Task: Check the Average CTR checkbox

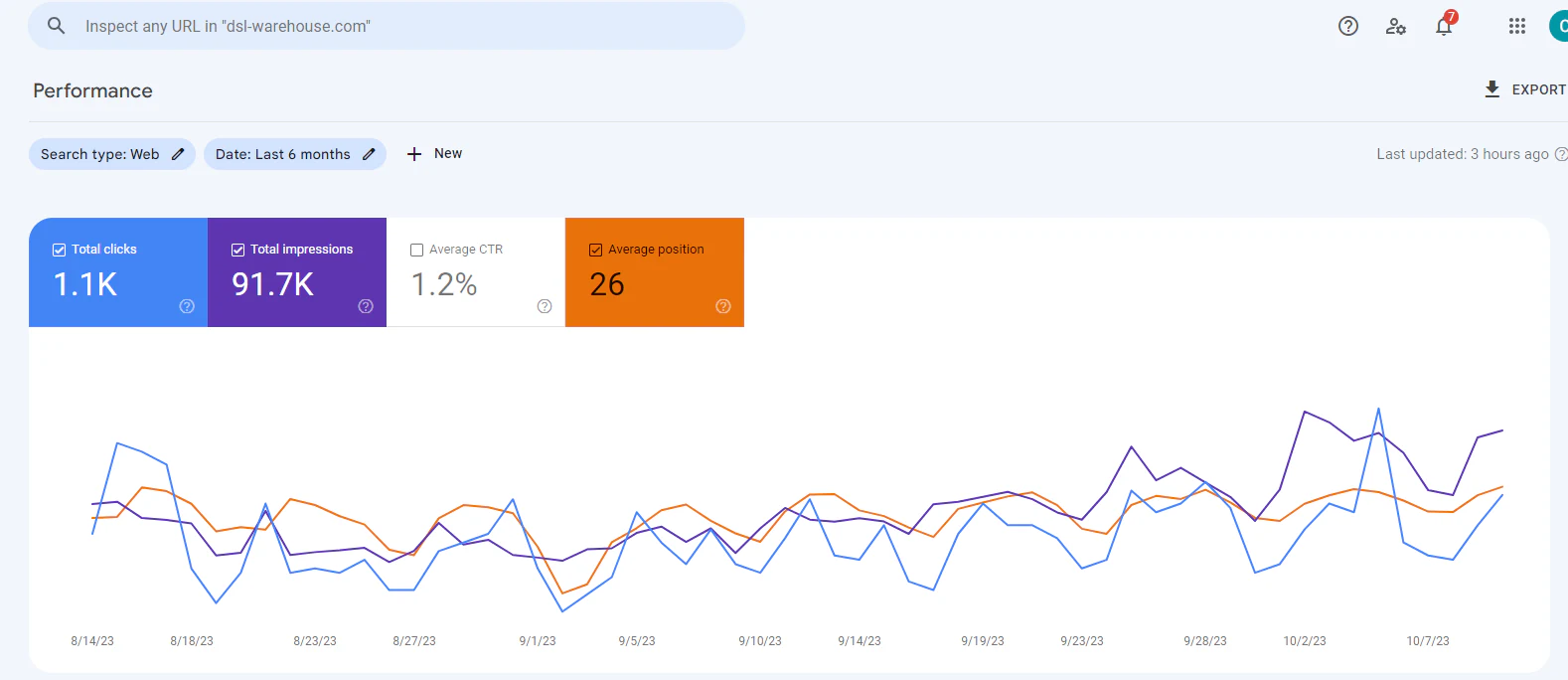Action: coord(416,250)
